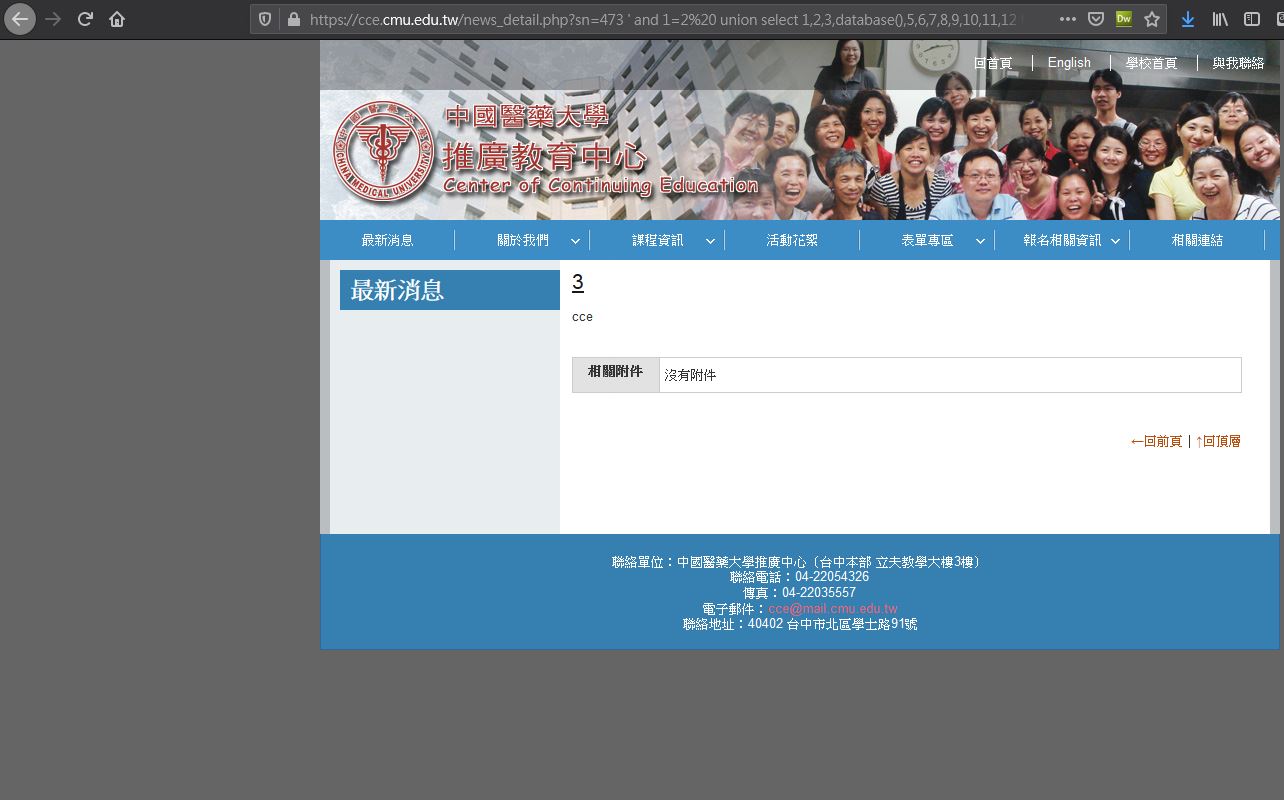Viewport: 1284px width, 800px height.
Task: Open the downloads panel
Action: coord(1188,19)
